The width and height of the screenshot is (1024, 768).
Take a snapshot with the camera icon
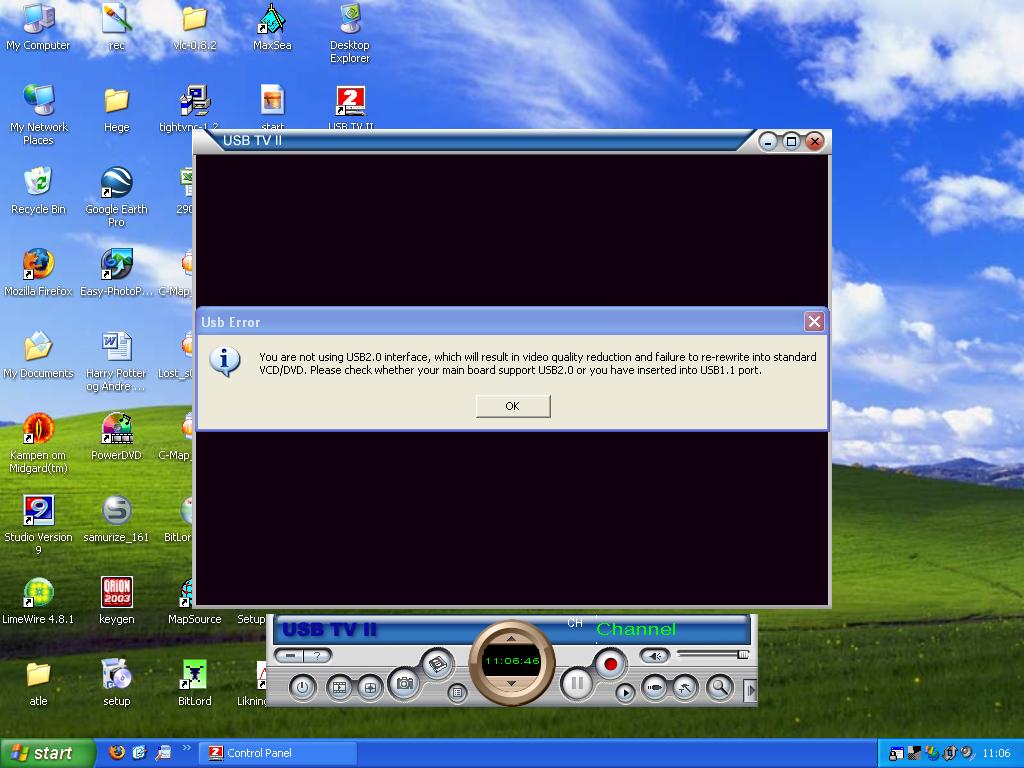click(404, 683)
